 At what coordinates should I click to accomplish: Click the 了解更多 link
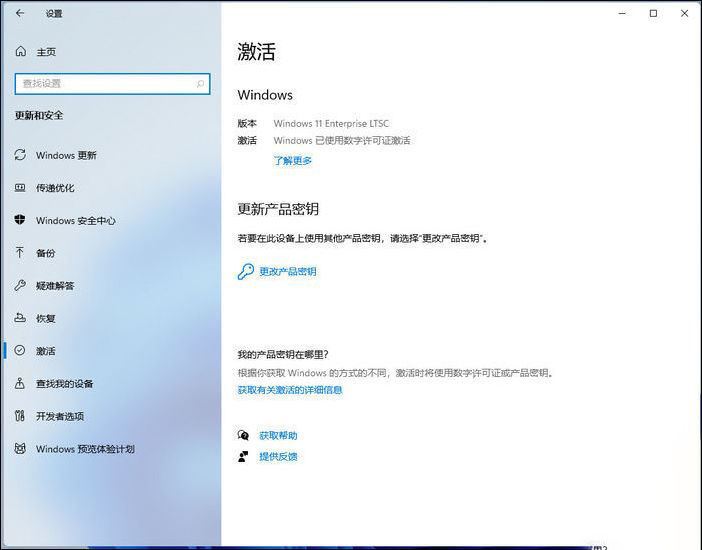point(293,160)
